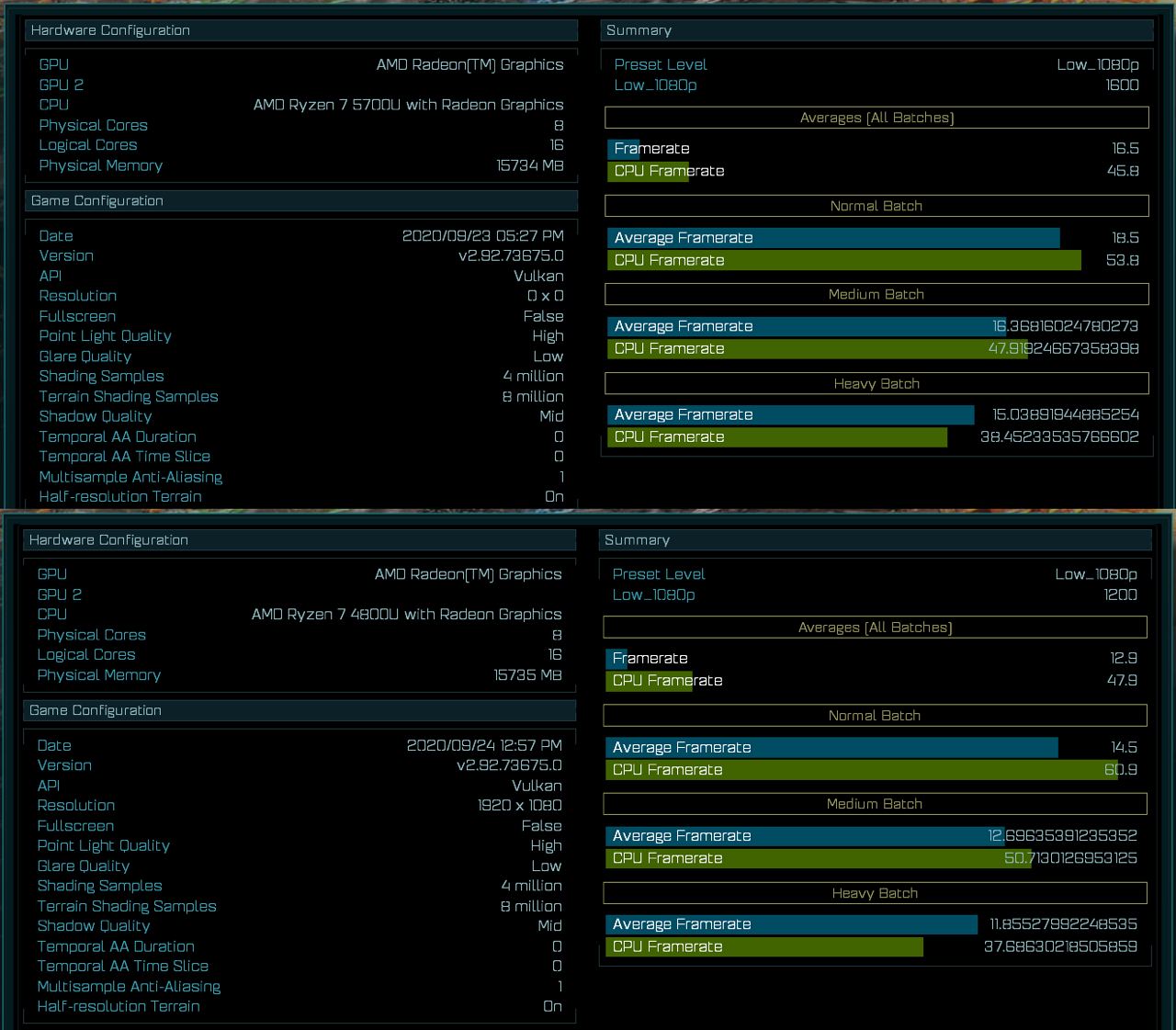
Task: Click "Averages (All Batches)" heading above the 12.9 framerate
Action: (x=875, y=628)
